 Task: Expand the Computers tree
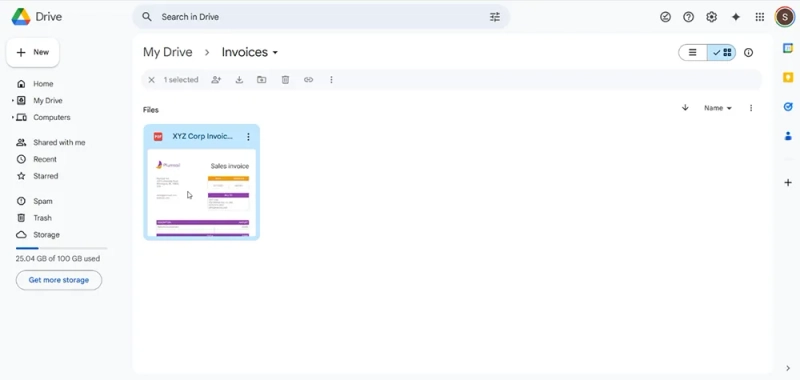(x=13, y=117)
